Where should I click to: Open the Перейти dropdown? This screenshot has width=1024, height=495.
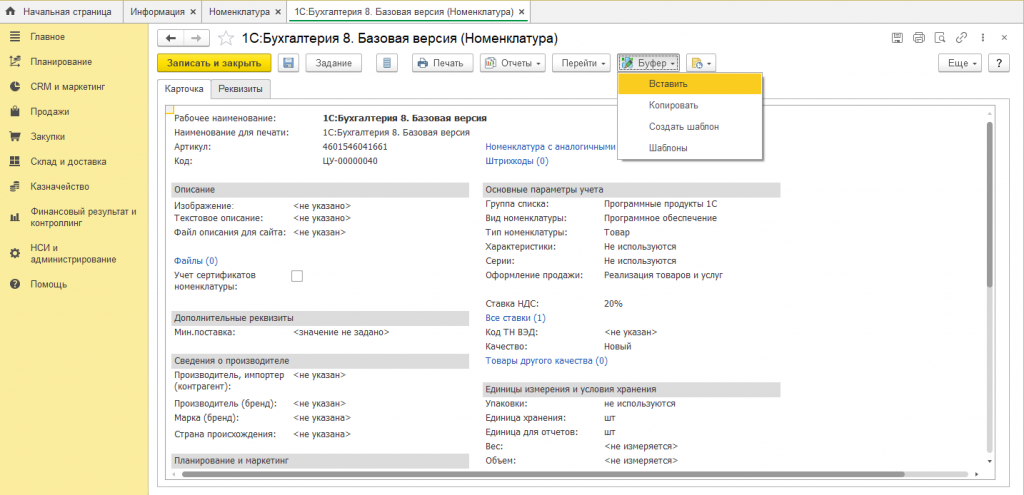(581, 63)
